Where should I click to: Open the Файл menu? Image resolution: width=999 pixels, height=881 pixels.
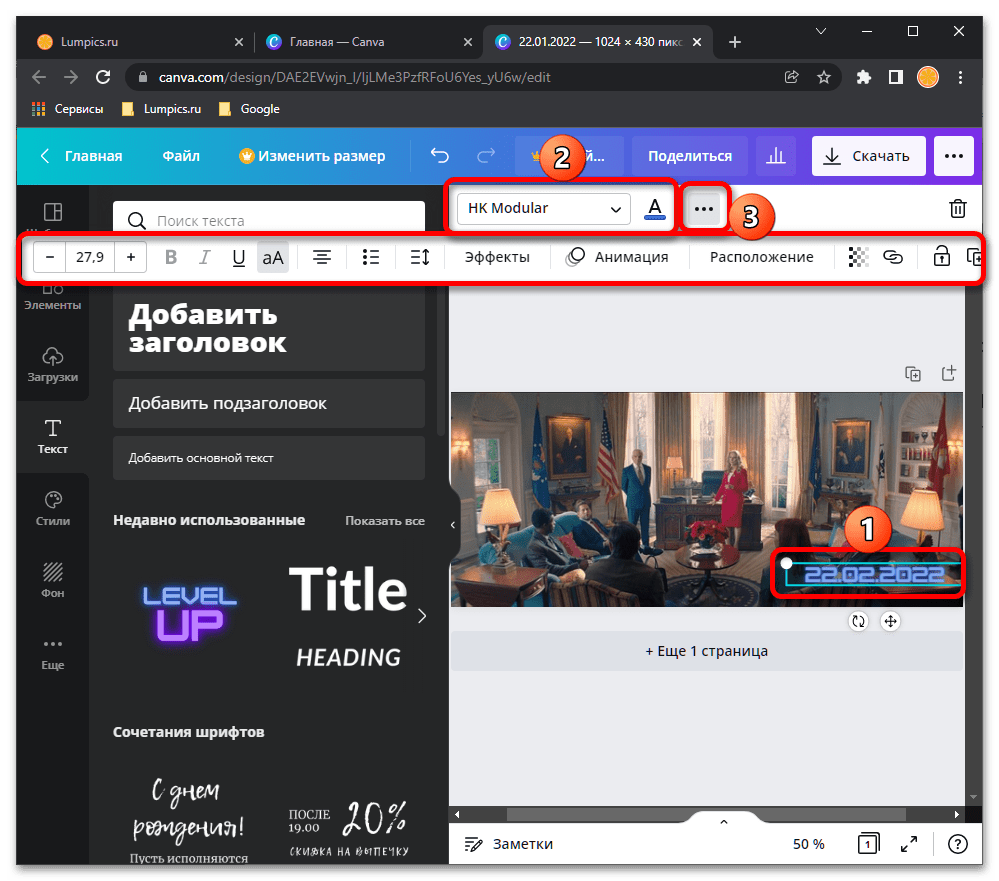[181, 156]
